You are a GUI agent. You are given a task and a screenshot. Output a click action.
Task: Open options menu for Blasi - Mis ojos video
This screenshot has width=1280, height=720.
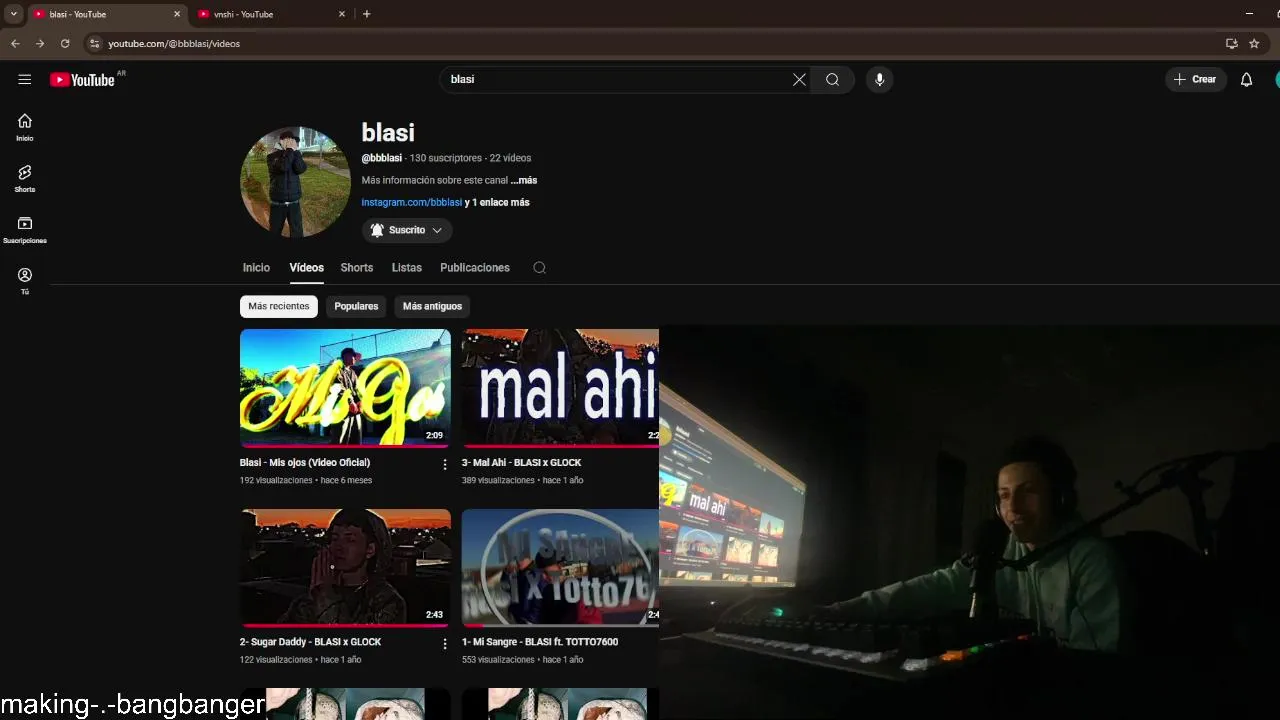tap(445, 464)
